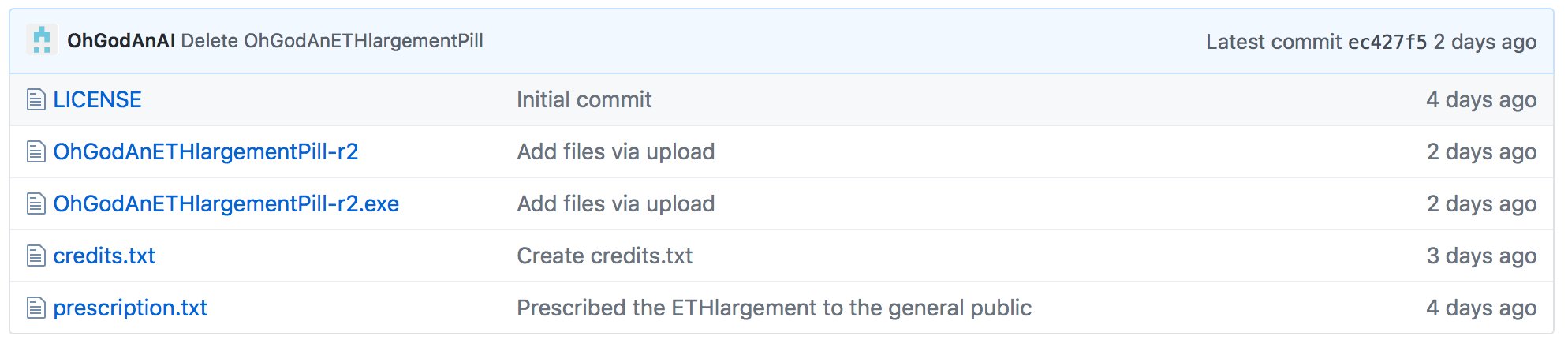
Task: Click 'Add files via upload' for the .exe file
Action: click(616, 203)
